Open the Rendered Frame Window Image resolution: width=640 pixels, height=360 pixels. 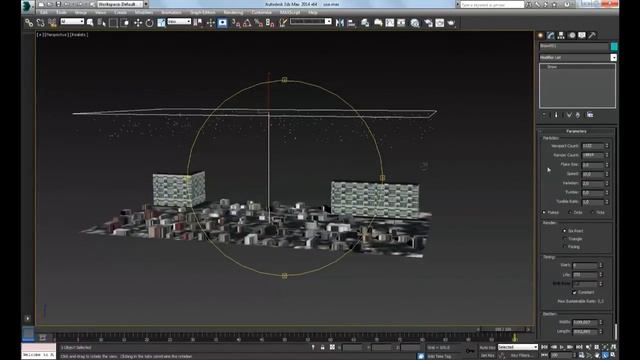(440, 23)
